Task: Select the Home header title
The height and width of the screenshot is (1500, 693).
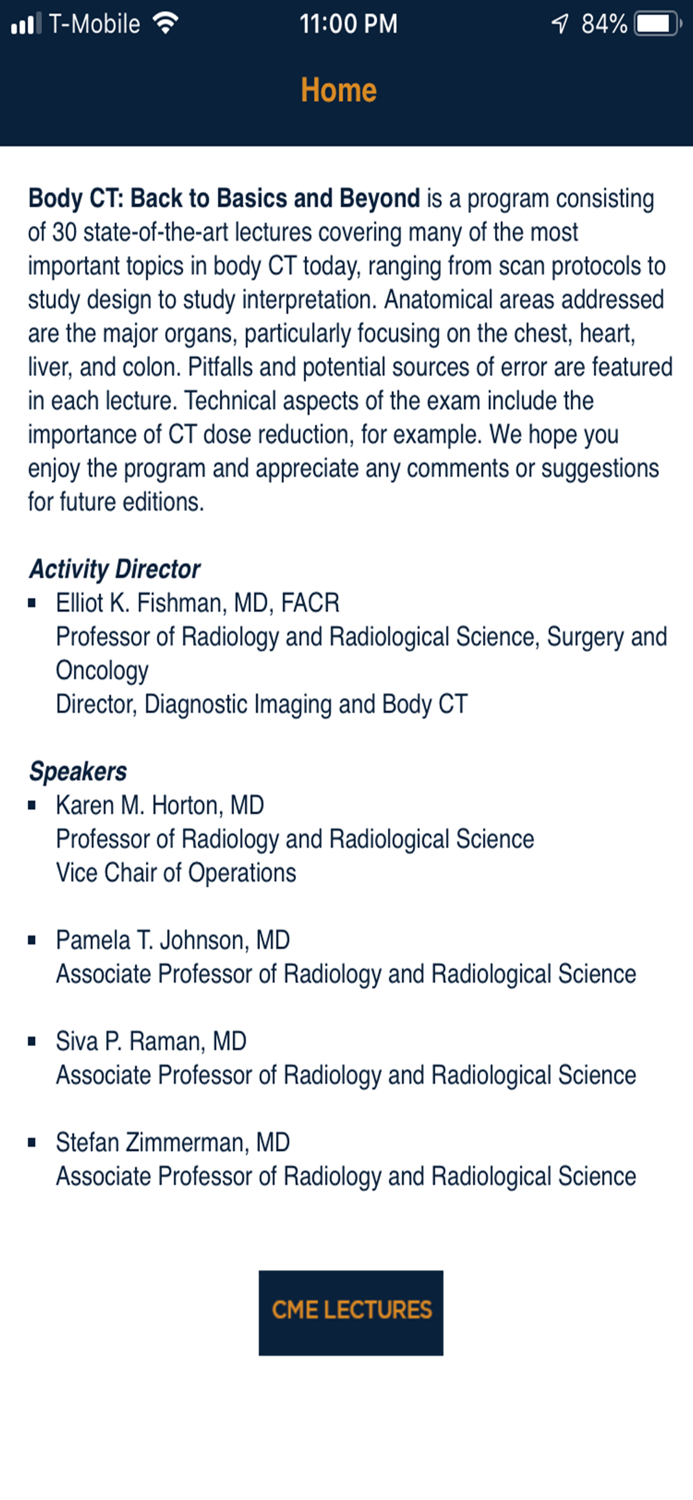Action: click(x=339, y=90)
